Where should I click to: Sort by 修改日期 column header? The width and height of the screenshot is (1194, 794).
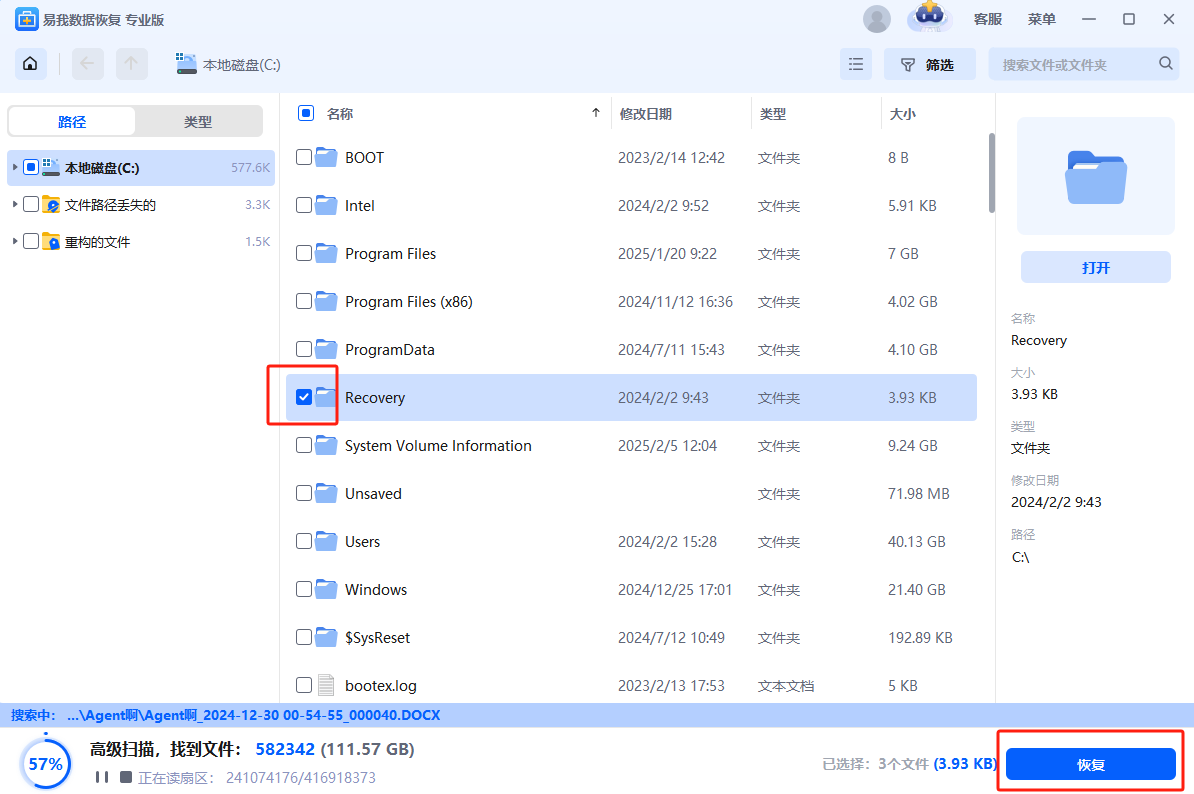click(646, 113)
